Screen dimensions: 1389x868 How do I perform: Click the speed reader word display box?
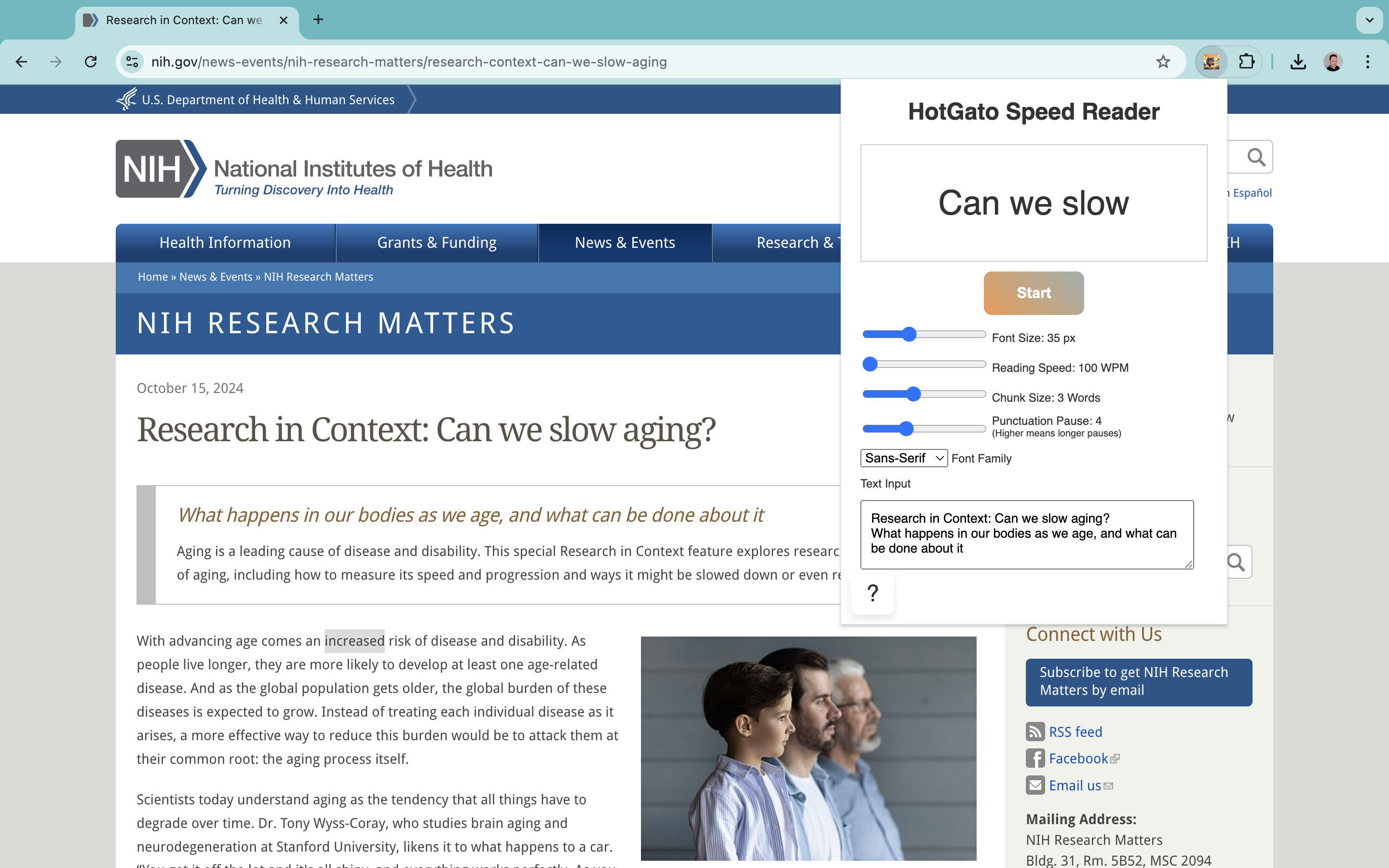click(1034, 203)
